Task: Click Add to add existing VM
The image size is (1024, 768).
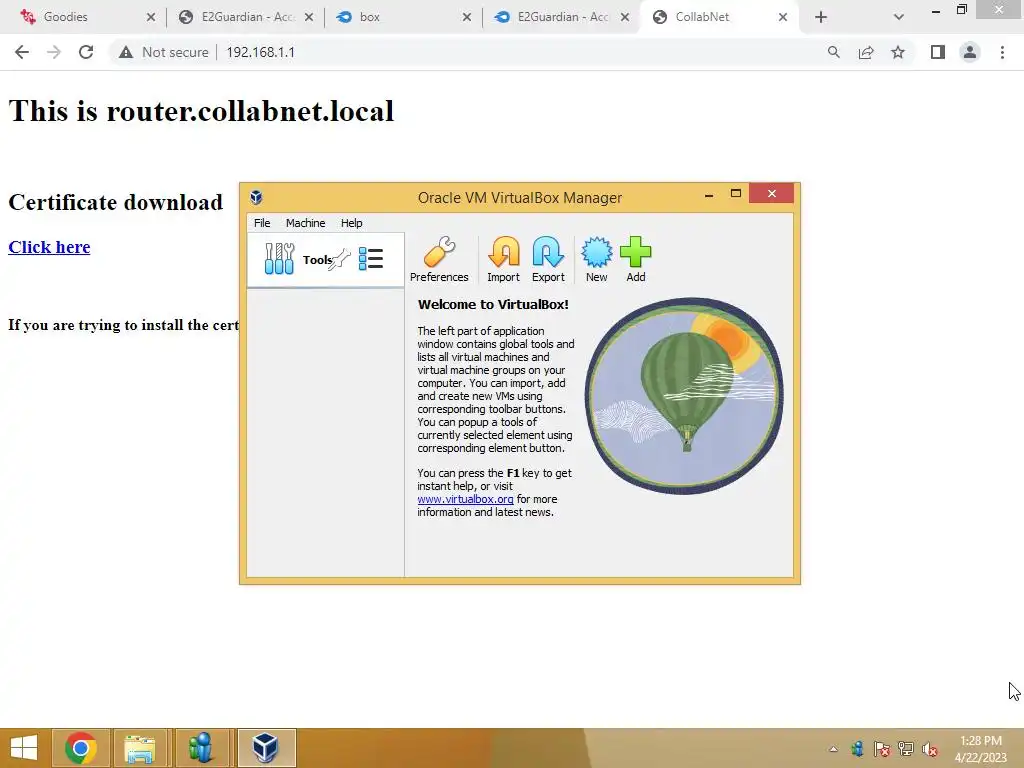Action: click(635, 259)
